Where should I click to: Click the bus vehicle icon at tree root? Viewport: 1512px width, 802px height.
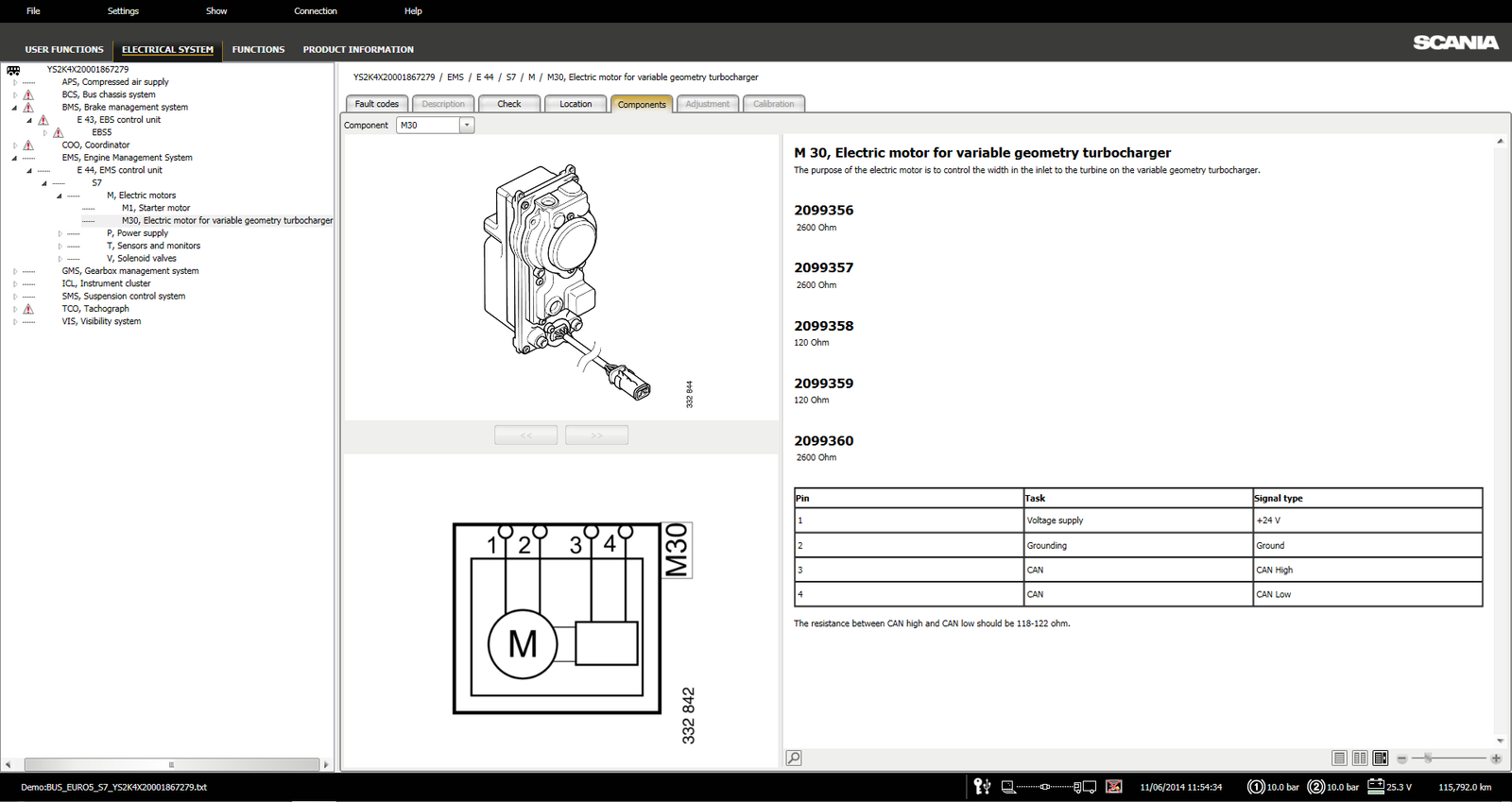pyautogui.click(x=13, y=70)
